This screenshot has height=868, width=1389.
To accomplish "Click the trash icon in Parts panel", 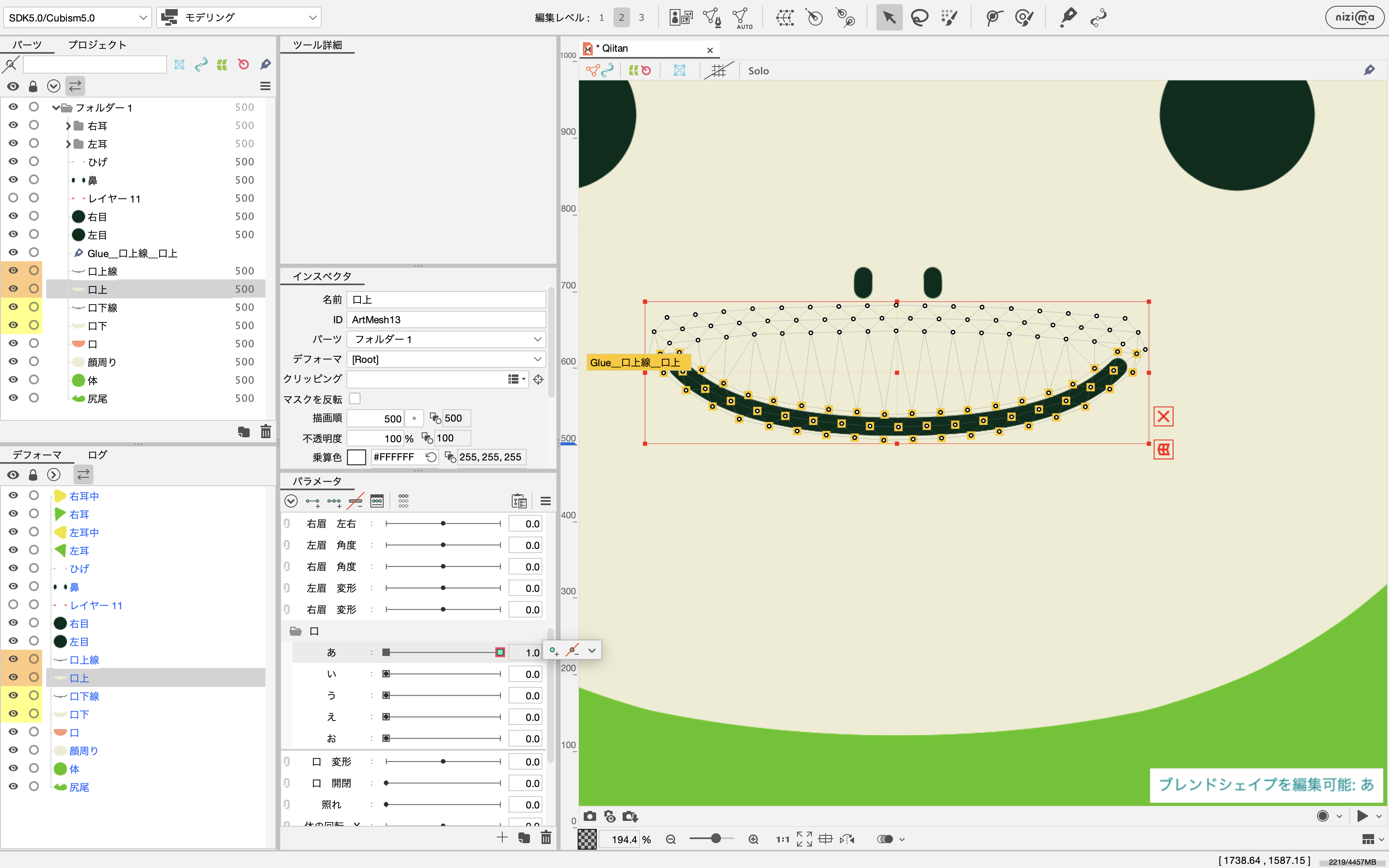I will coord(265,432).
